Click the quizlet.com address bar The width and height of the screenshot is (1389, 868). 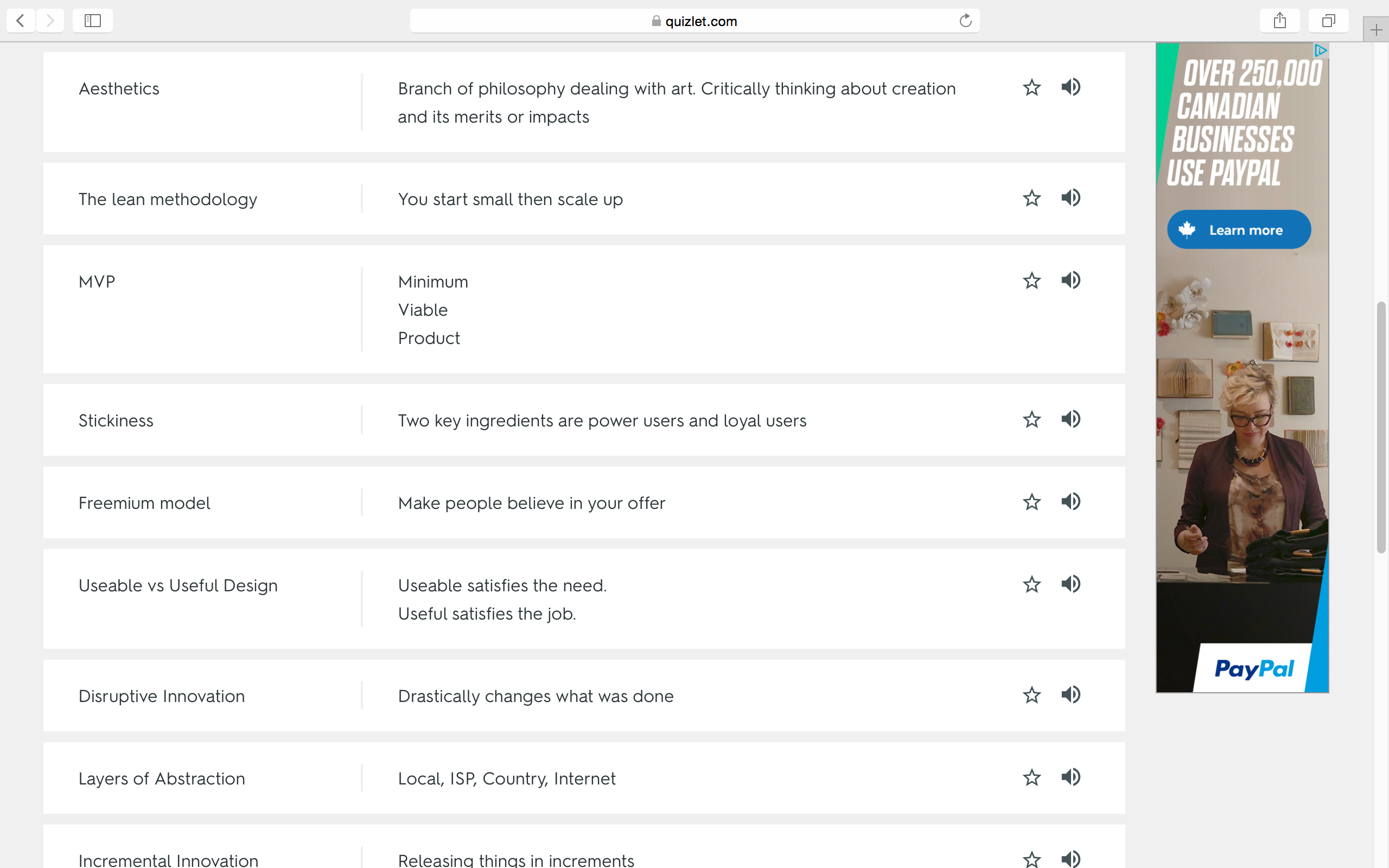click(x=694, y=21)
